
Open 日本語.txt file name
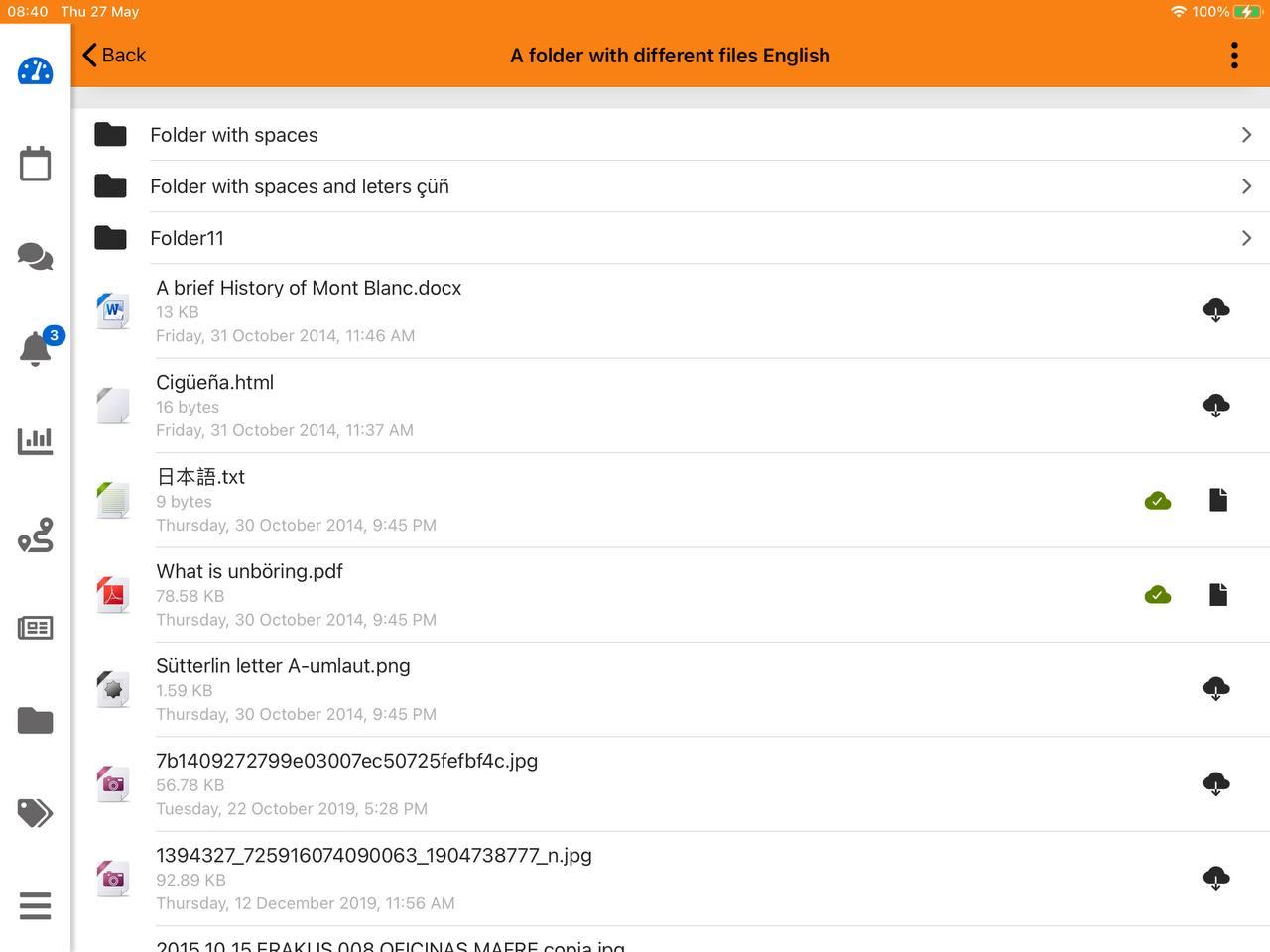[200, 477]
